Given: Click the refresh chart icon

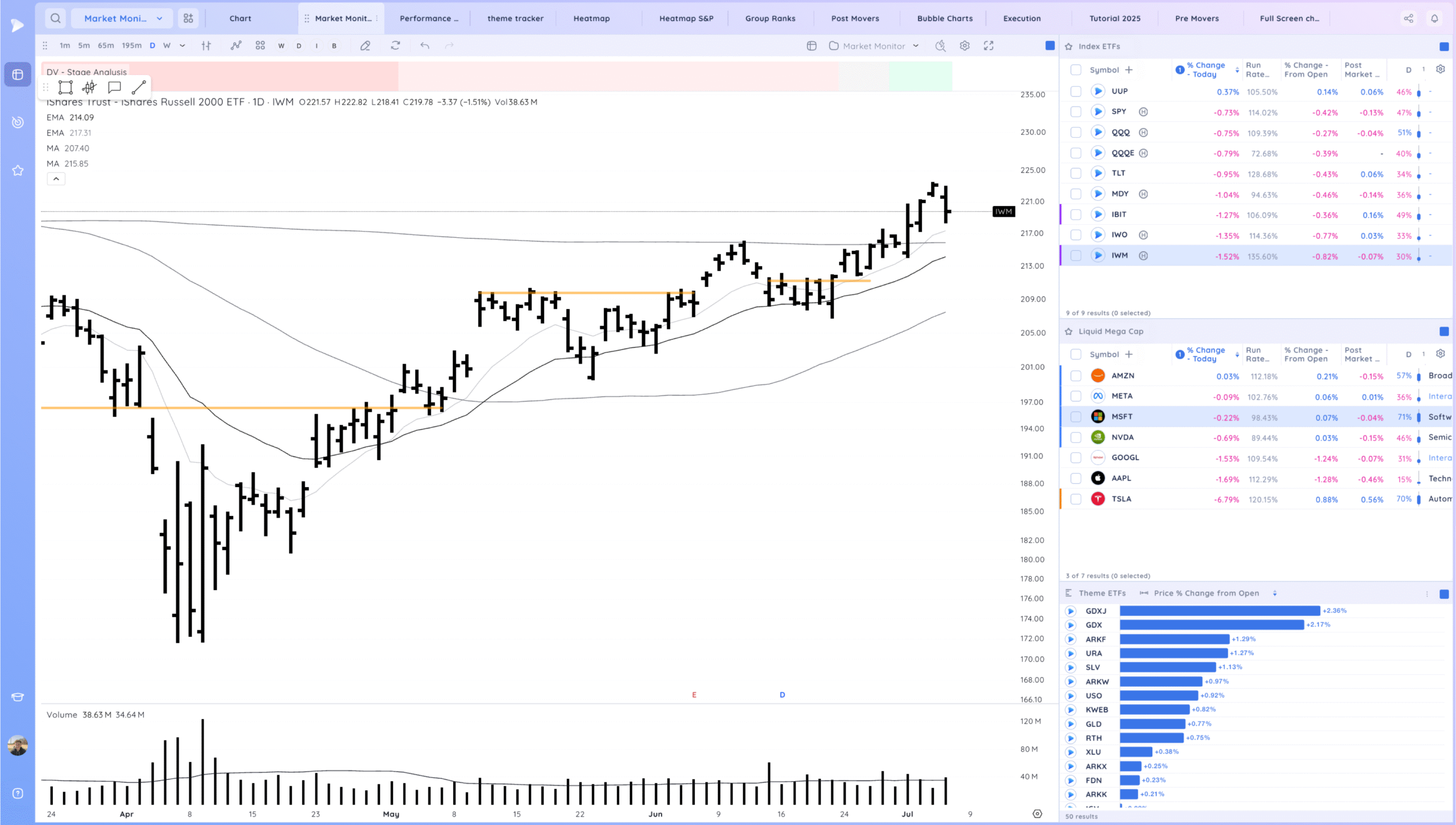Looking at the screenshot, I should 395,46.
